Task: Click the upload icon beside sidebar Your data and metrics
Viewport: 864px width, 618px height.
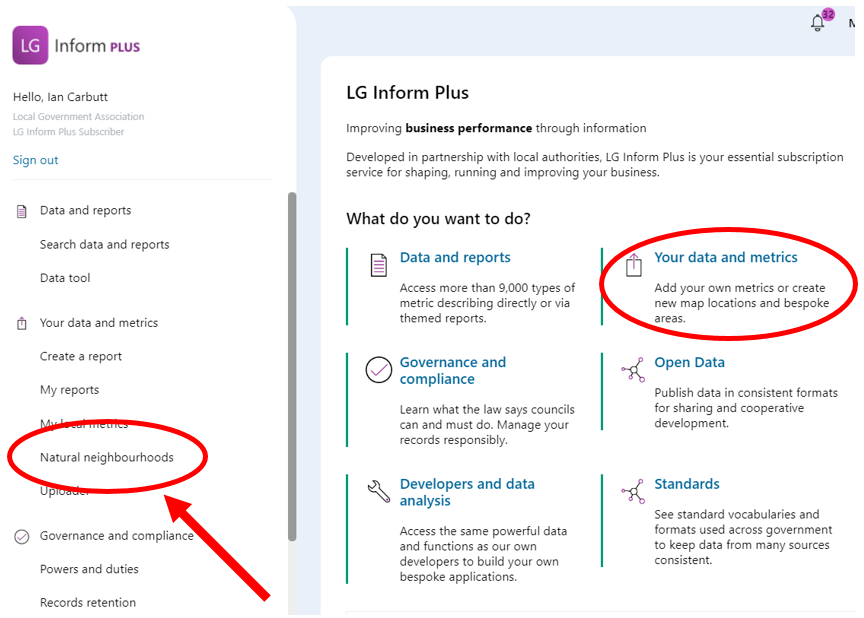Action: (21, 323)
